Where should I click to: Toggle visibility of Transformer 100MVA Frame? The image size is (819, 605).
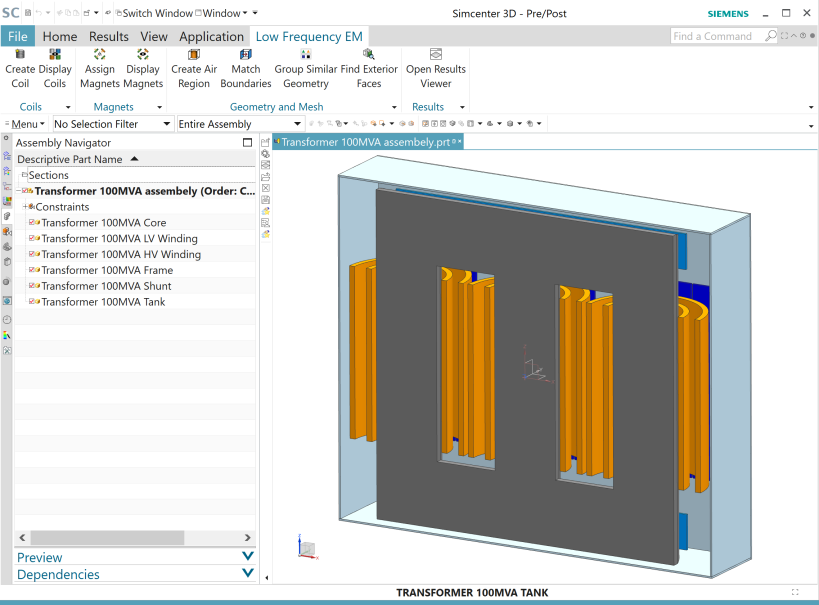(x=32, y=270)
